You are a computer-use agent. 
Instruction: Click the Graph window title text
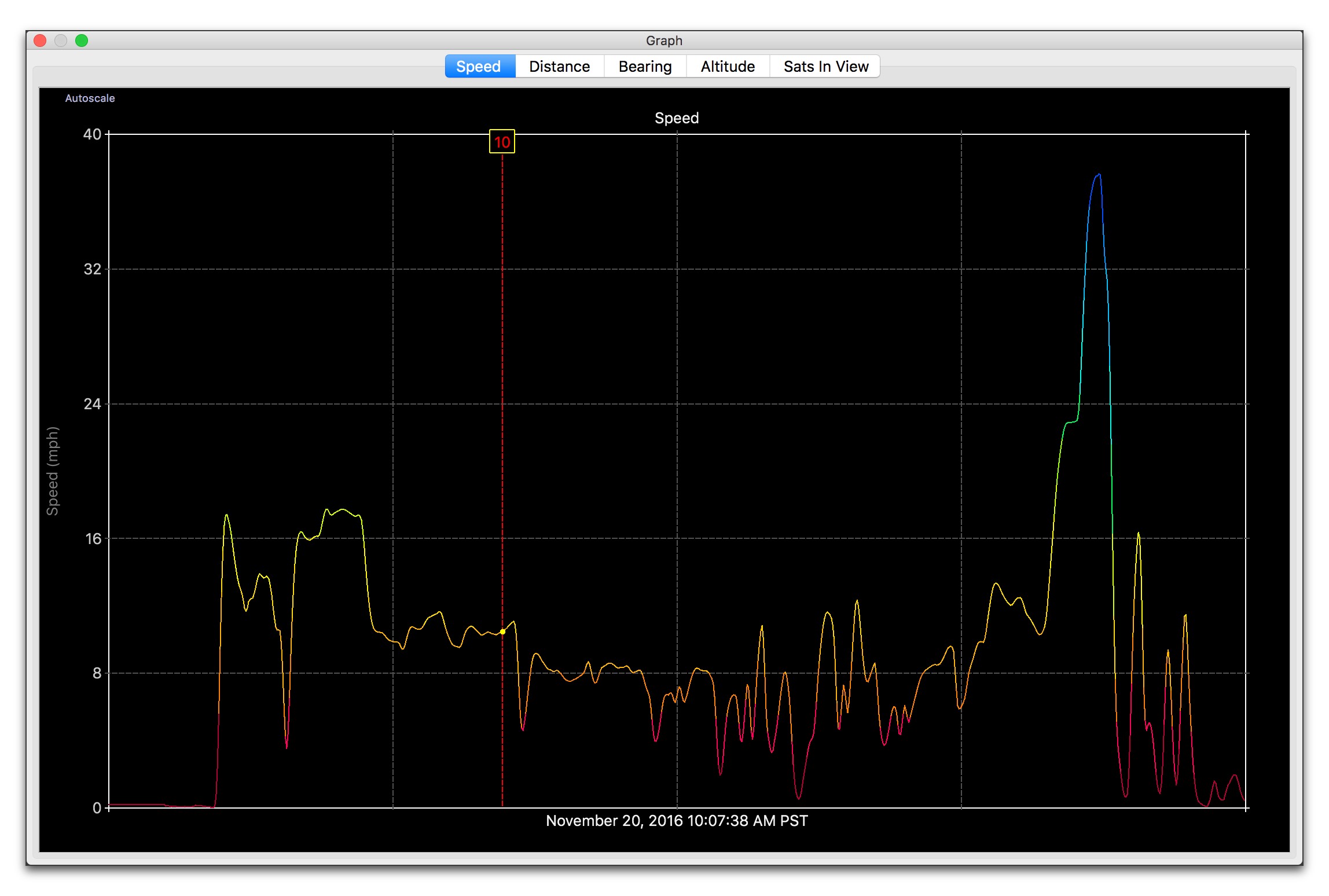pyautogui.click(x=664, y=41)
